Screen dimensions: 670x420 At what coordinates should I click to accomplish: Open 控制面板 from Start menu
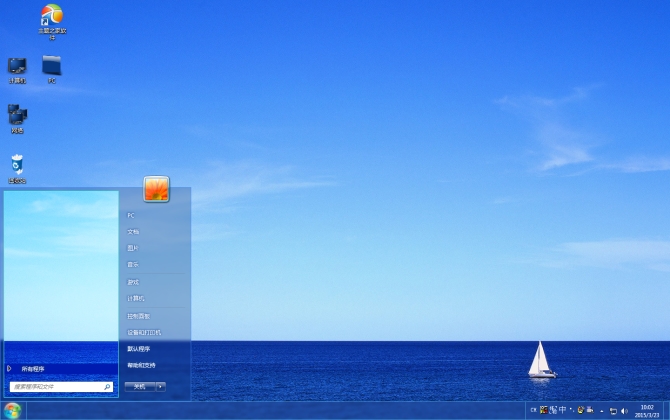pyautogui.click(x=138, y=315)
